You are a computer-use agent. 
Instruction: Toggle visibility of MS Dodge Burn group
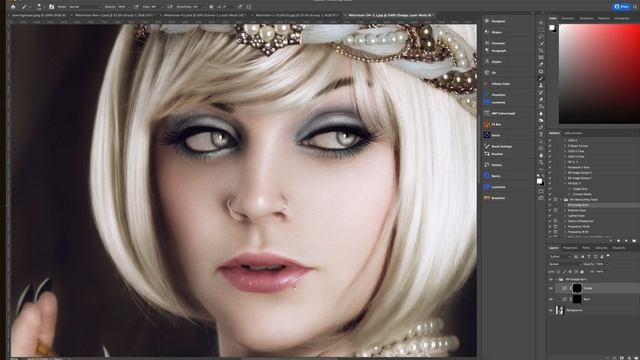tap(551, 280)
